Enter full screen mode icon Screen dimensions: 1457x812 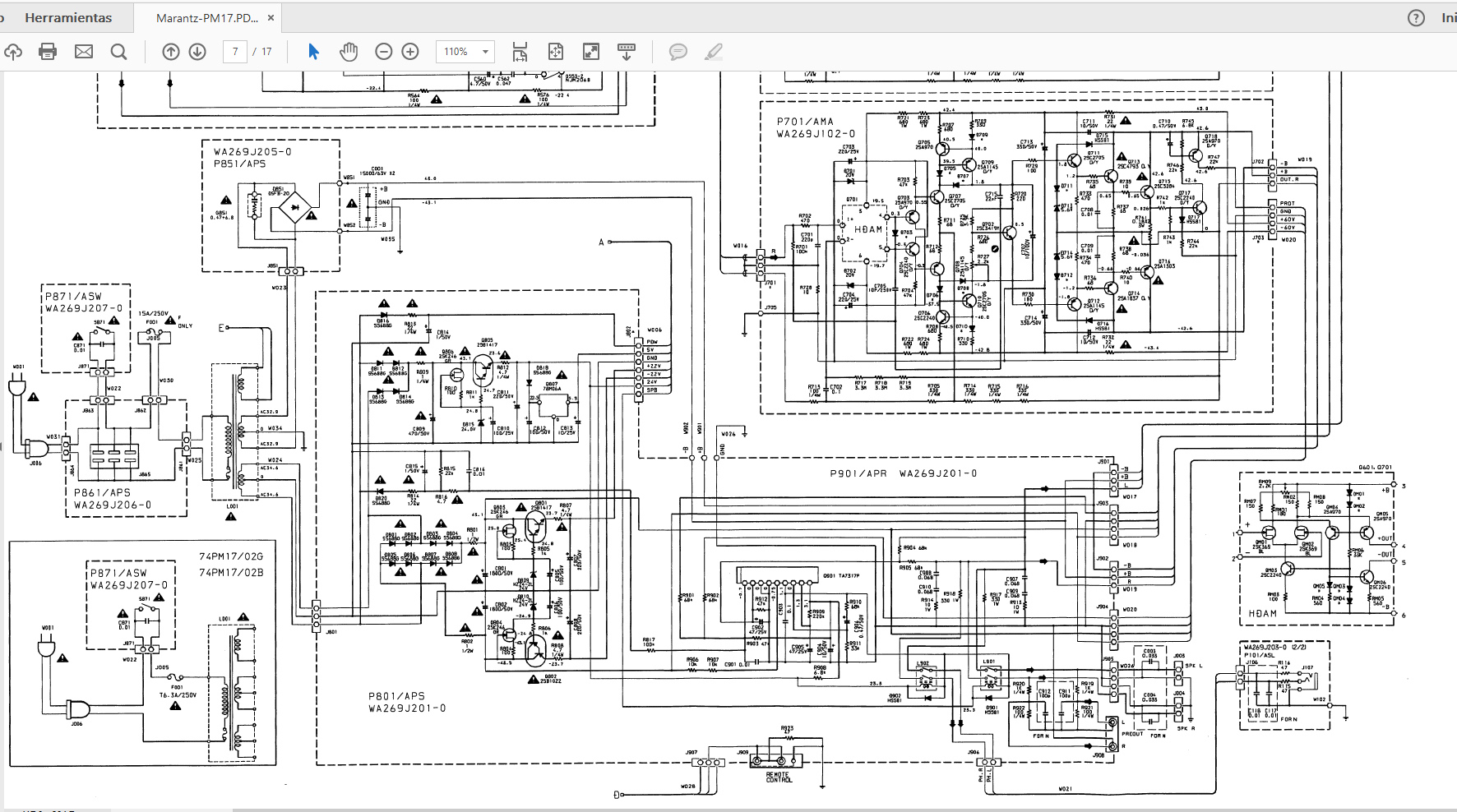(x=591, y=52)
